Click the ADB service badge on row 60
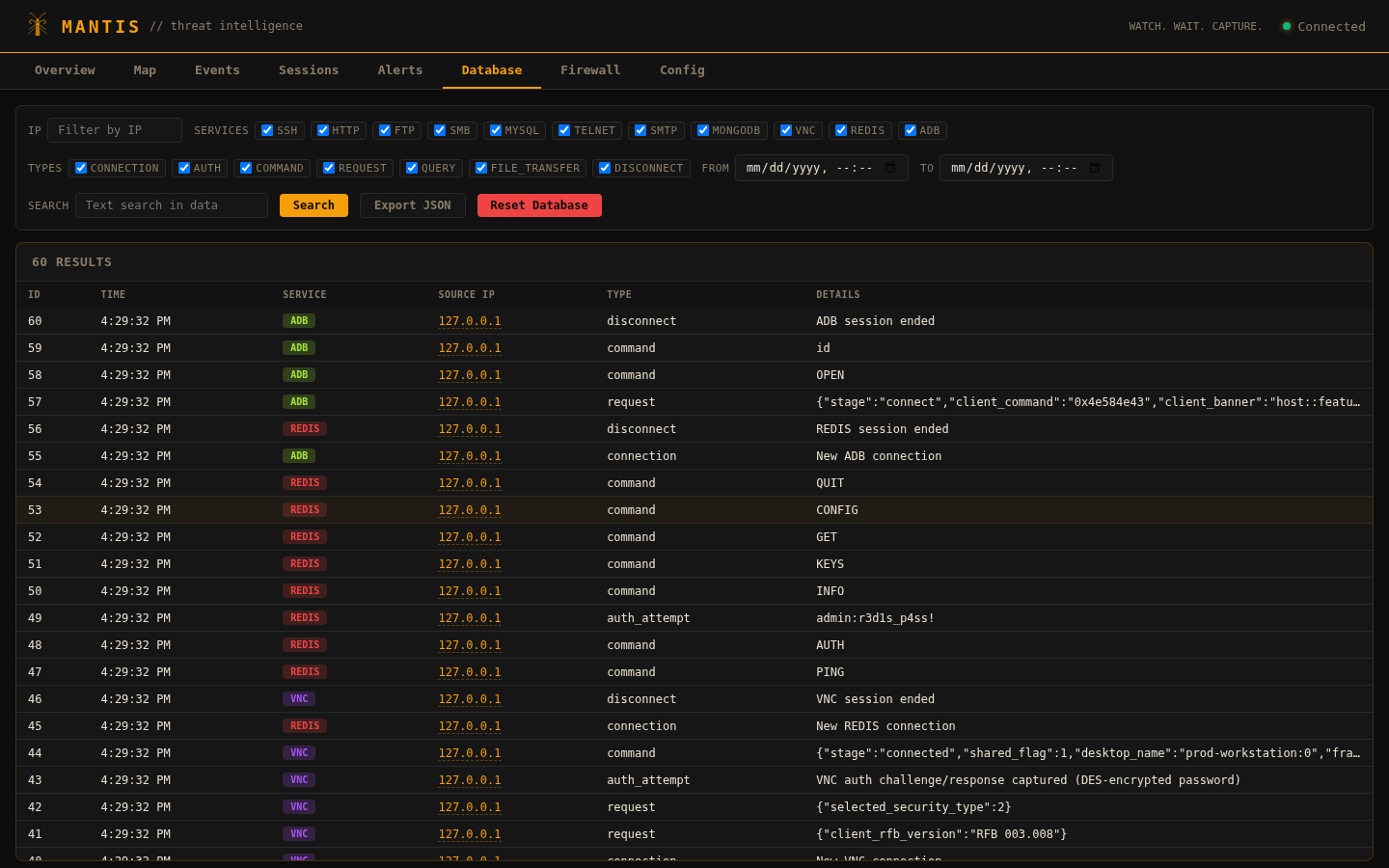The height and width of the screenshot is (868, 1389). pos(298,320)
